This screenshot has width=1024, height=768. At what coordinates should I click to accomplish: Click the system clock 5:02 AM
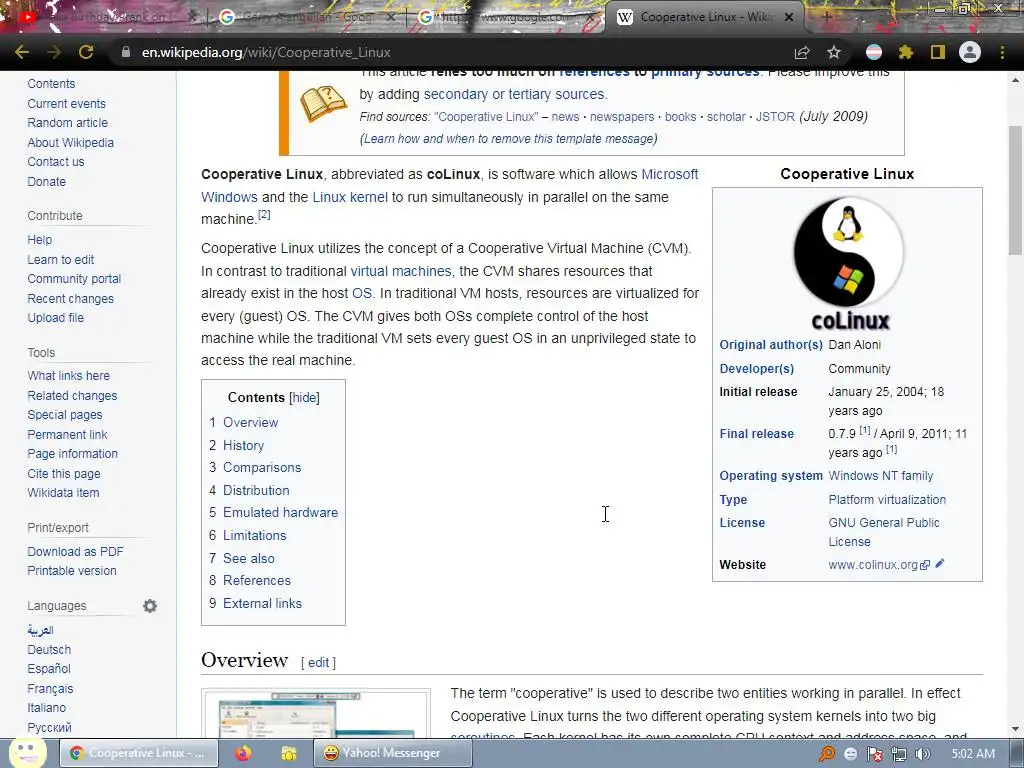pyautogui.click(x=973, y=754)
